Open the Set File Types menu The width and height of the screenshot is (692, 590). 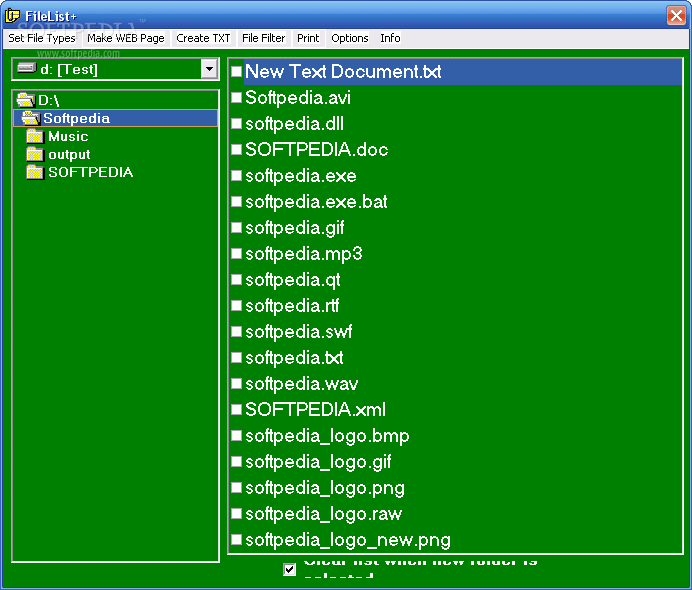click(42, 38)
